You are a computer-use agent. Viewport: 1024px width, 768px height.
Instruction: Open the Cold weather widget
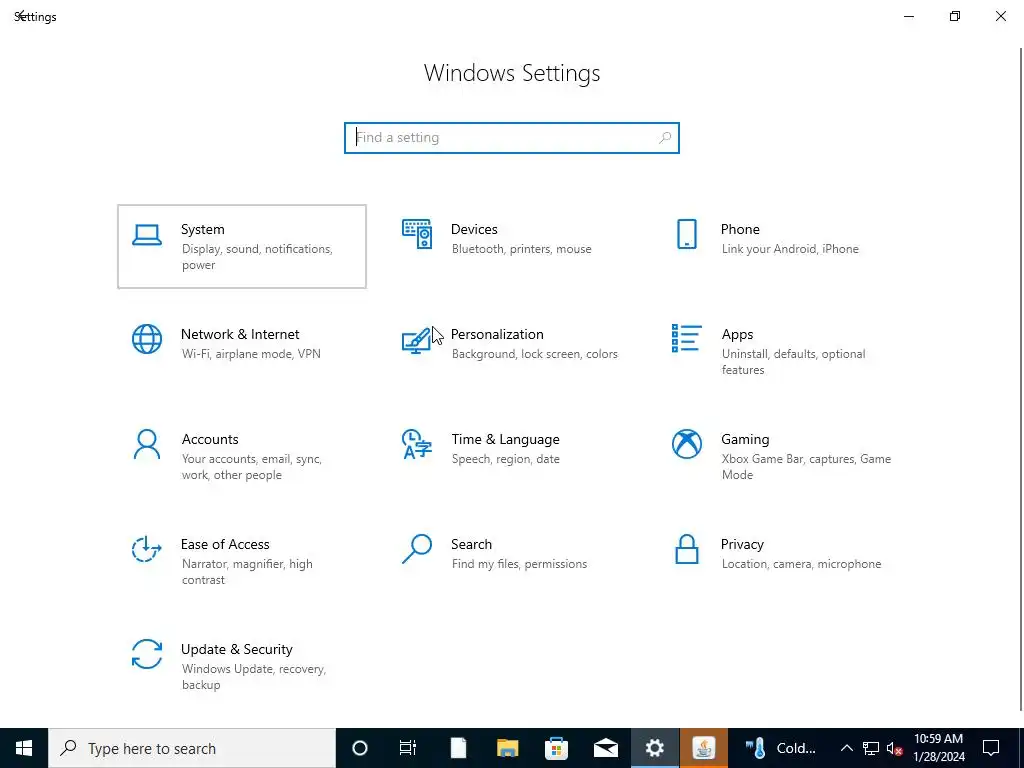coord(780,748)
